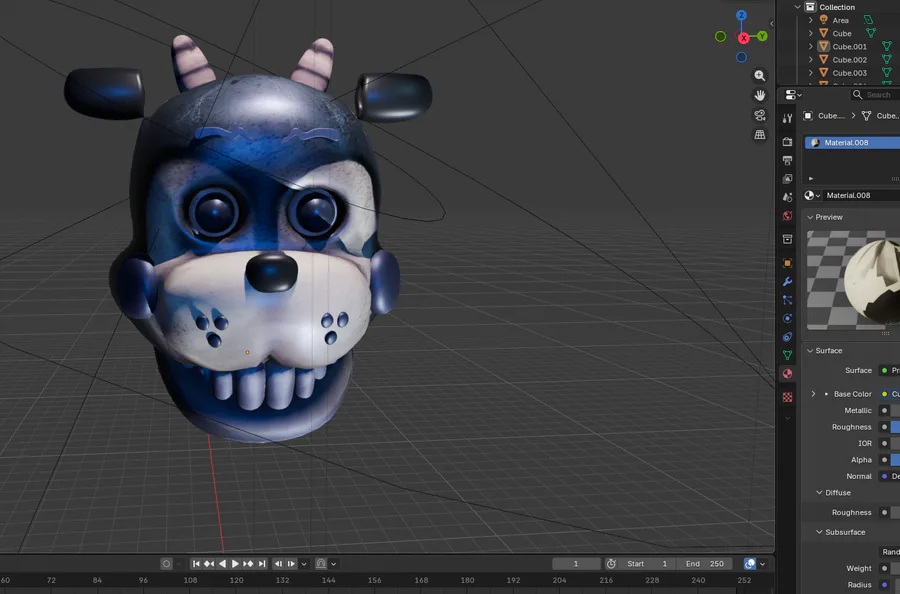Jump to previous keyframe
The image size is (900, 594).
click(x=209, y=564)
